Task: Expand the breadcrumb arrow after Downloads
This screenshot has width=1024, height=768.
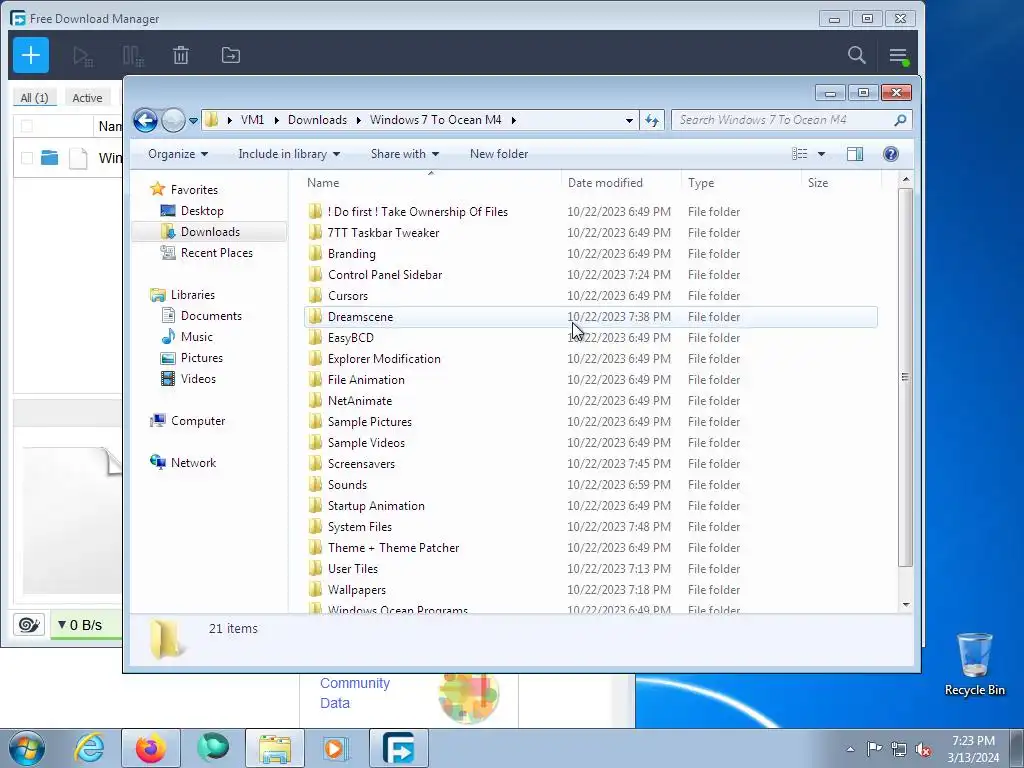Action: click(x=359, y=120)
